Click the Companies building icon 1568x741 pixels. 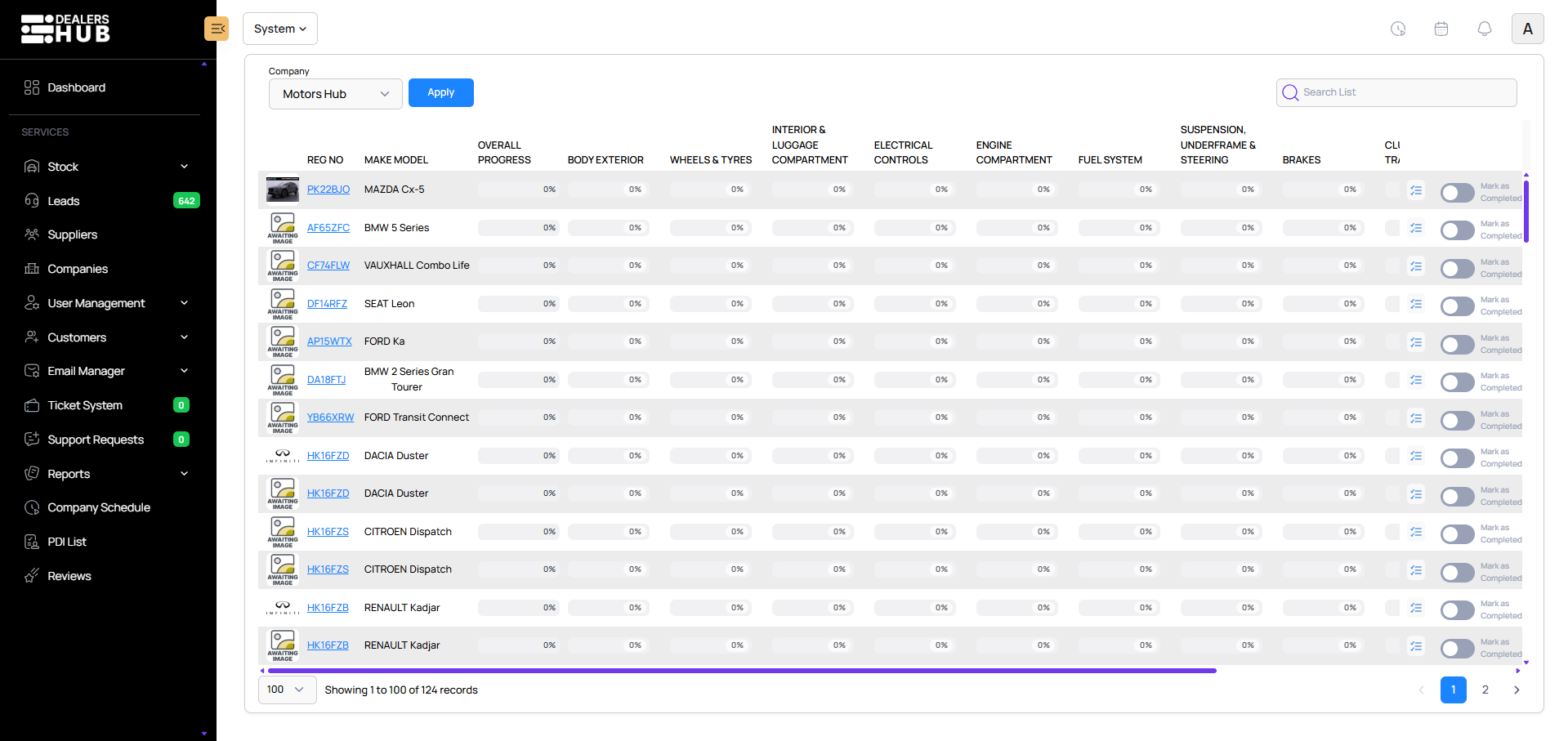pyautogui.click(x=32, y=269)
